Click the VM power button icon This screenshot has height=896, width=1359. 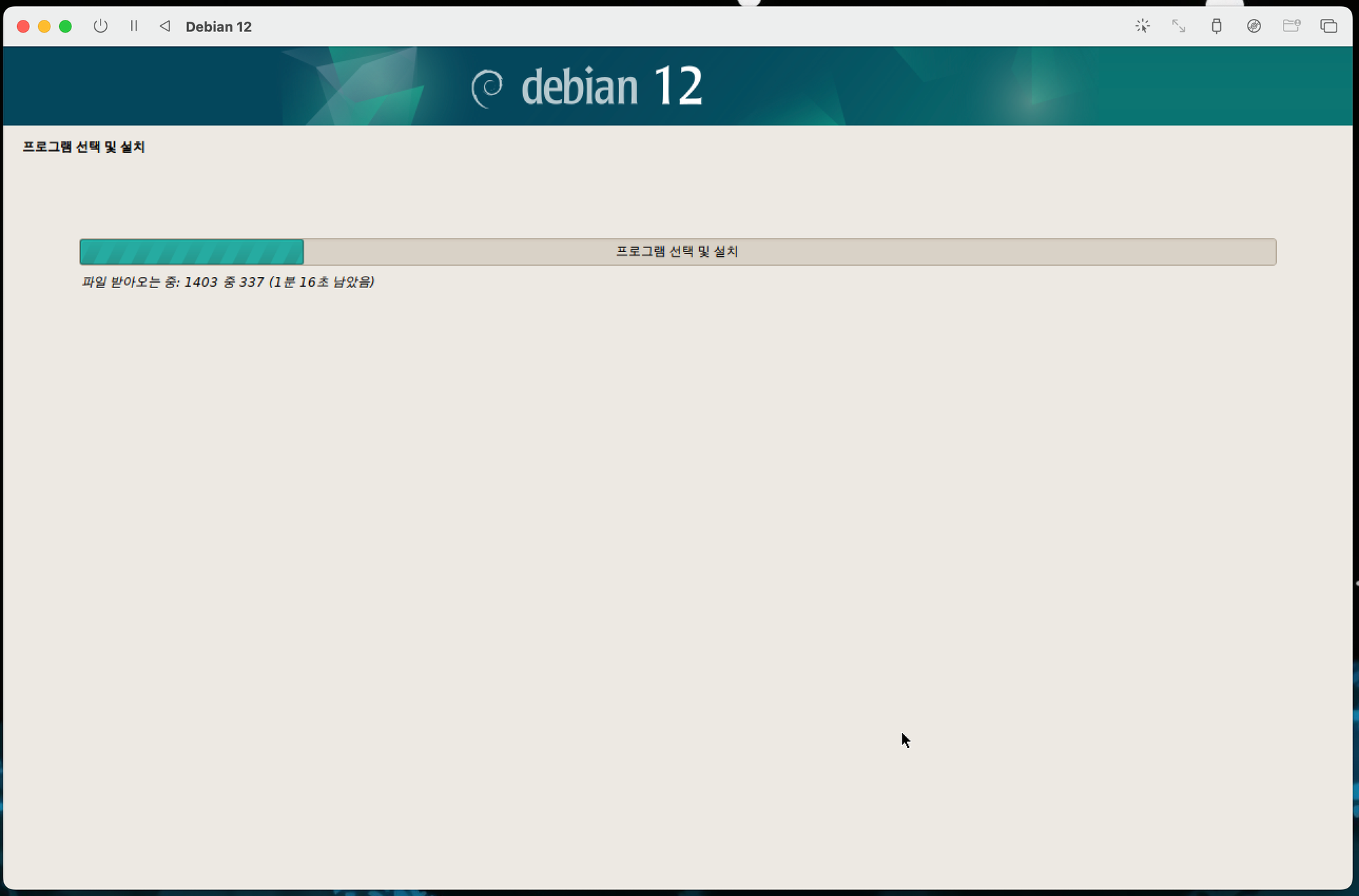[101, 26]
